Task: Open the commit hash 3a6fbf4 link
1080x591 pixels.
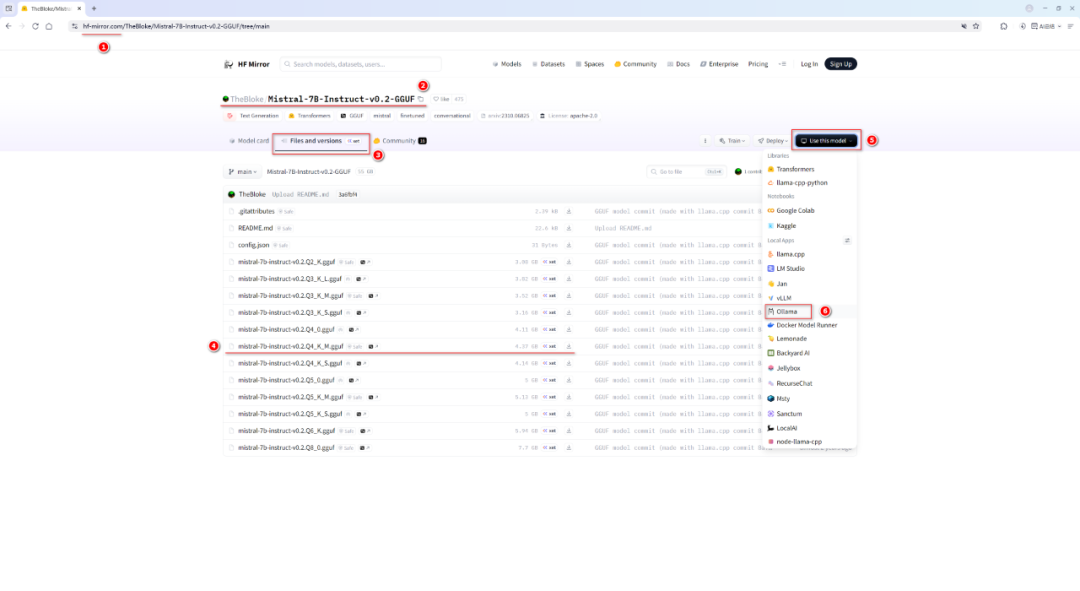Action: (348, 195)
